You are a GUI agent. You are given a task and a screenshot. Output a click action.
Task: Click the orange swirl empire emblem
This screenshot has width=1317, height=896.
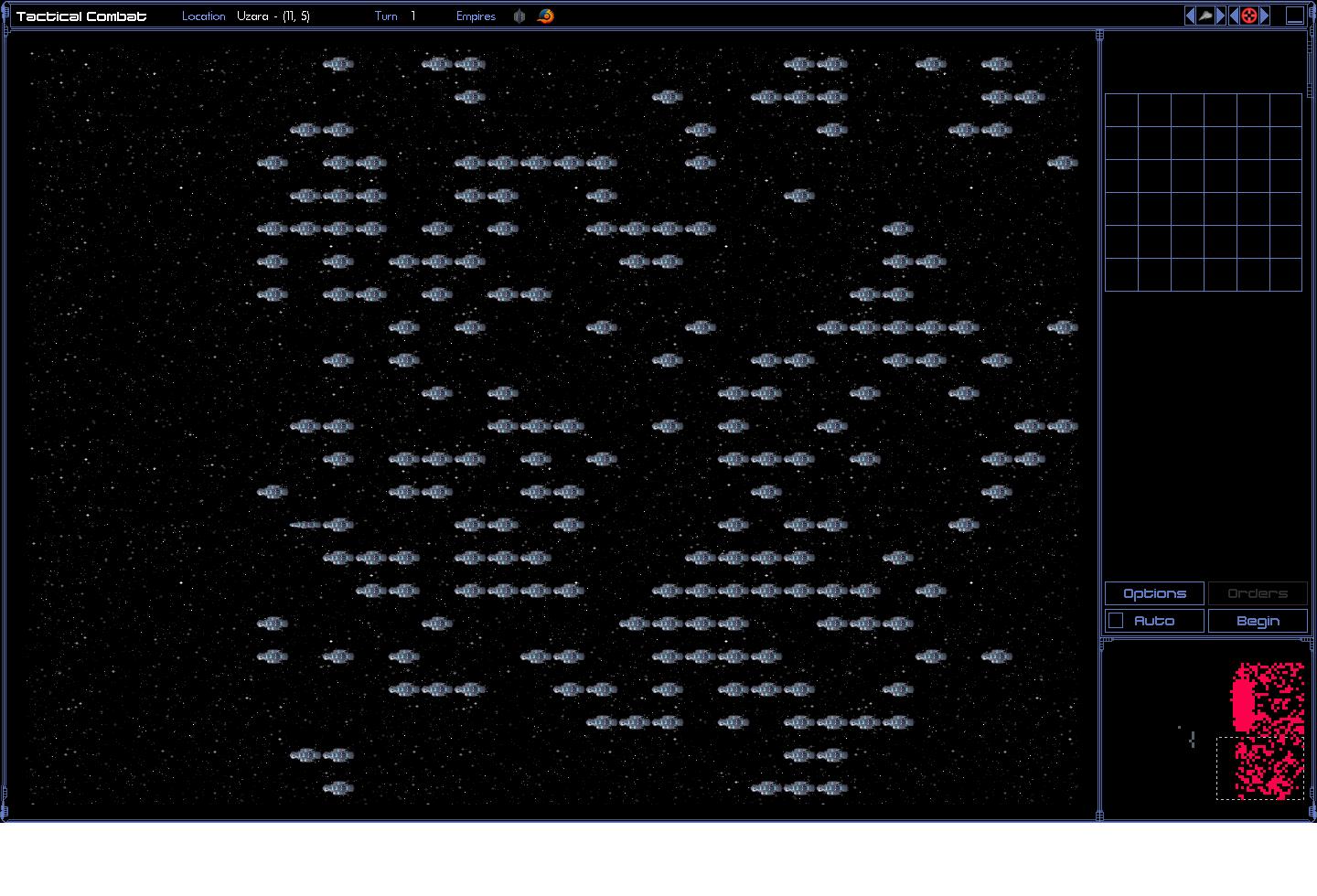pos(545,16)
